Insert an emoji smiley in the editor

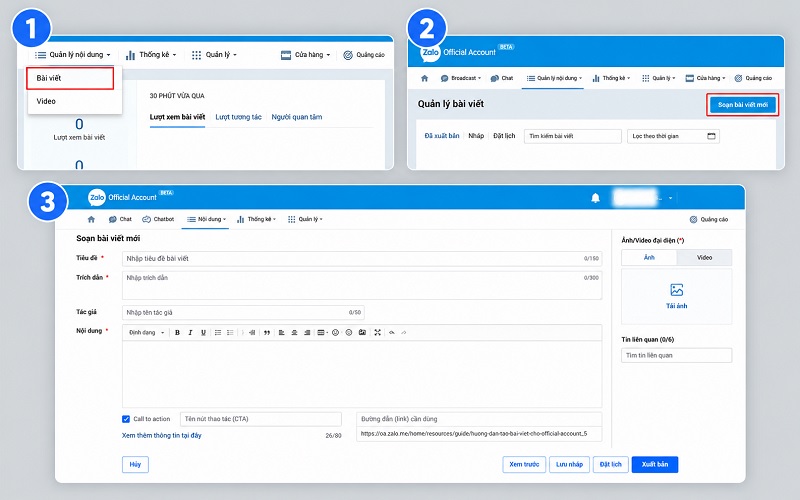[335, 333]
